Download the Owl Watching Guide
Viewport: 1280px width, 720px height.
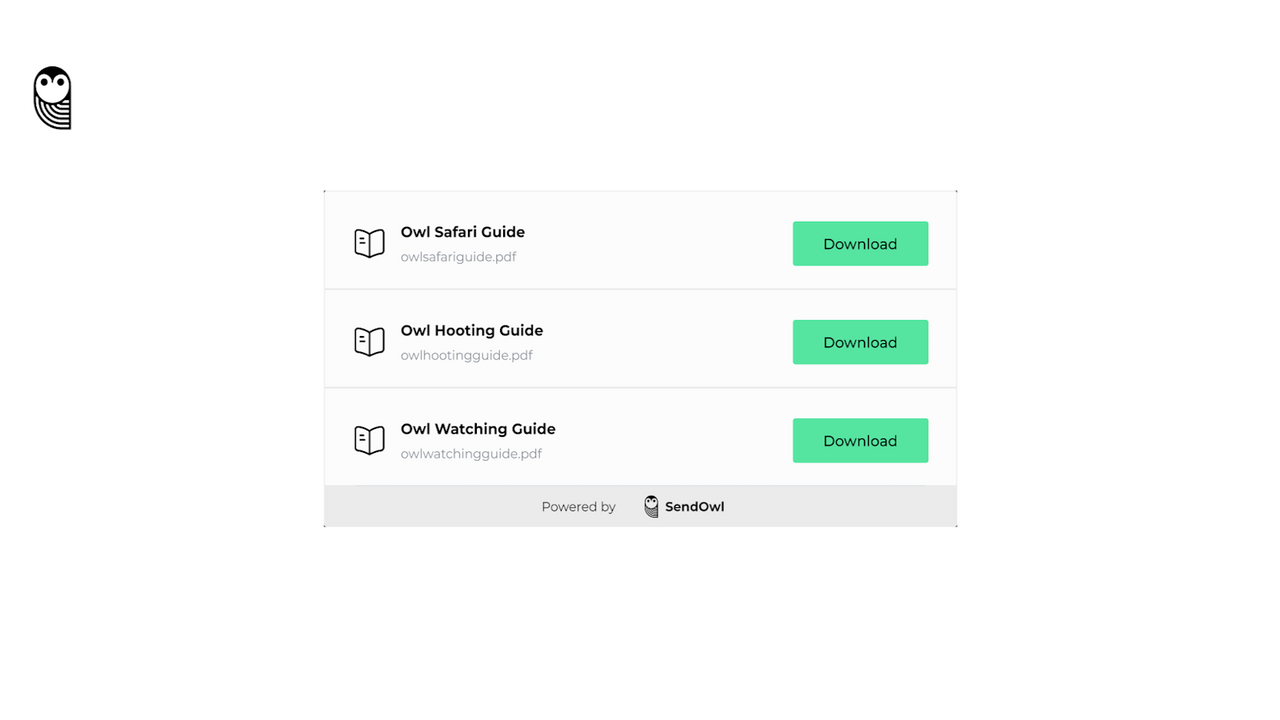(860, 440)
